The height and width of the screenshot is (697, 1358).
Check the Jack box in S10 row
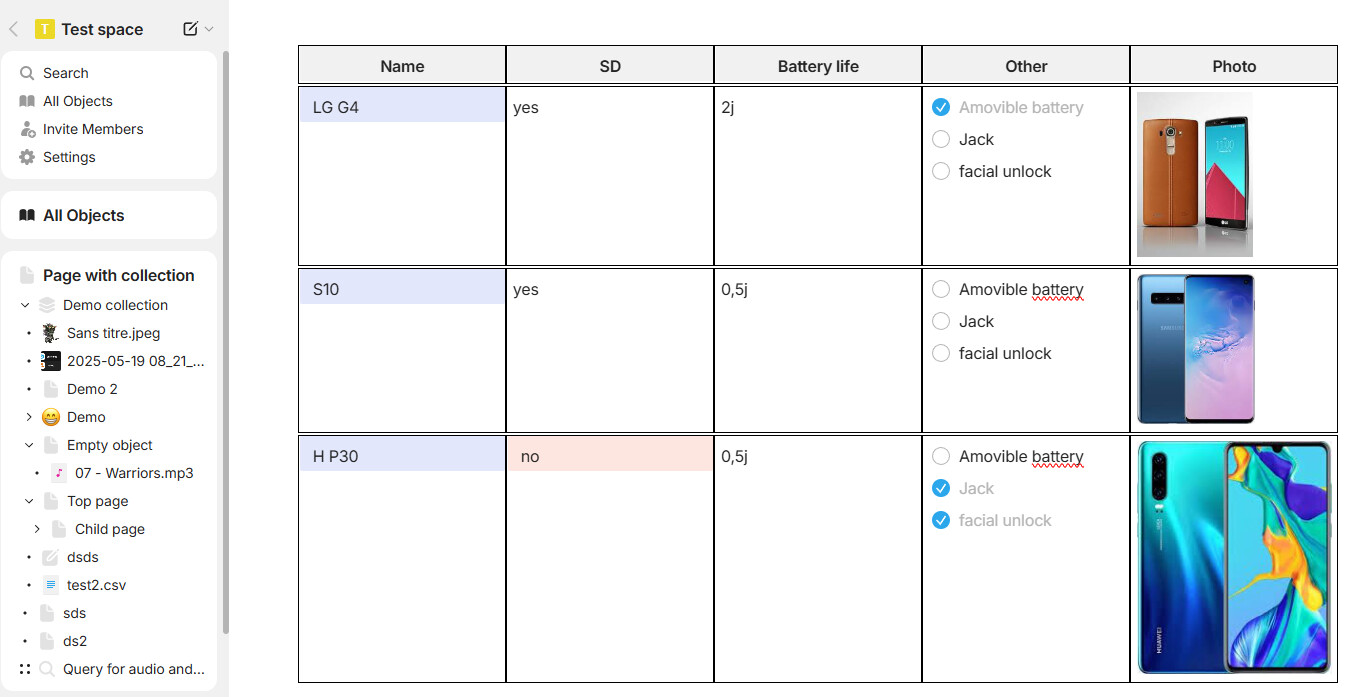click(x=941, y=321)
